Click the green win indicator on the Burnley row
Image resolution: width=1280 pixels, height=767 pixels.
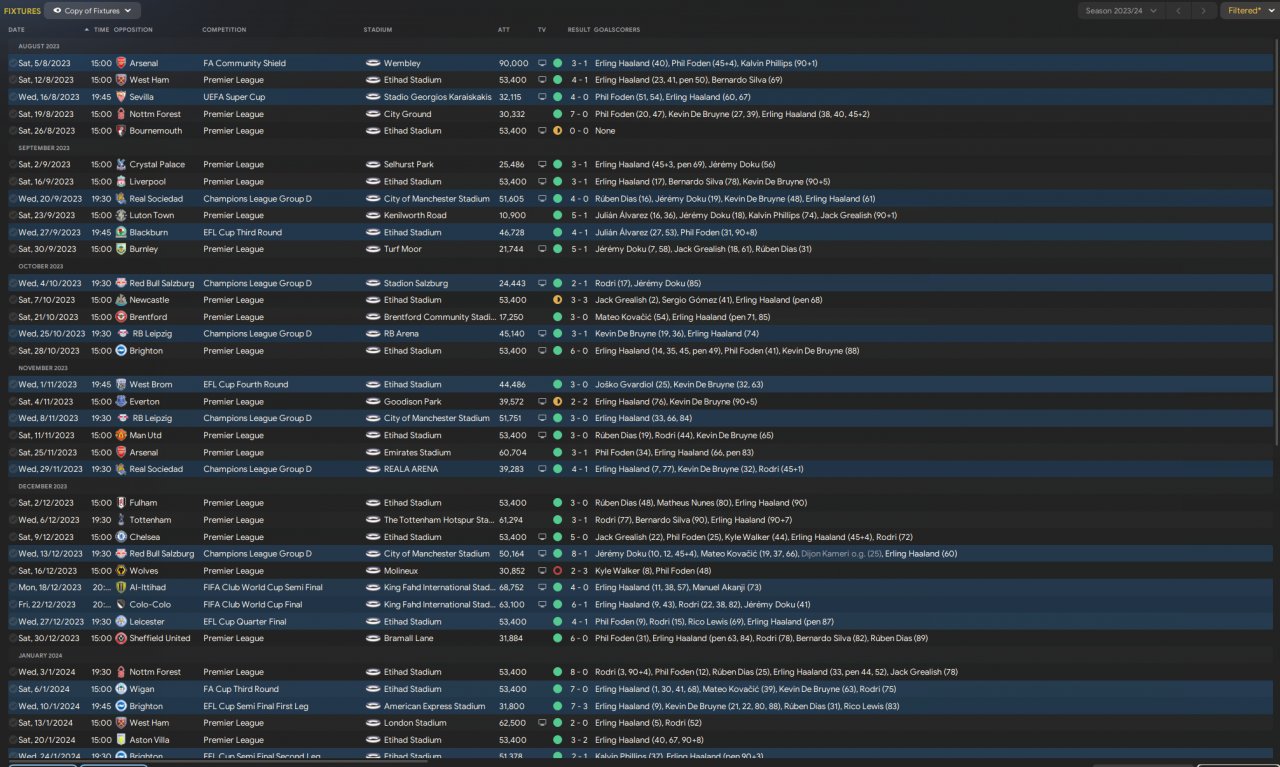click(x=557, y=250)
